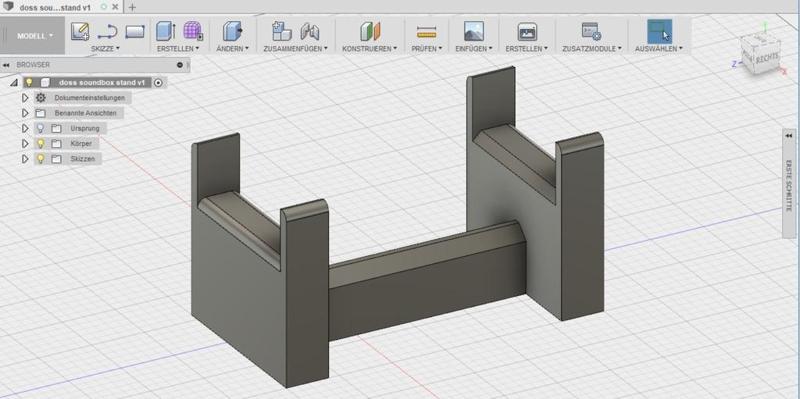Select the Skizzen tree label
Screen dimensions: 800x399
coord(83,159)
